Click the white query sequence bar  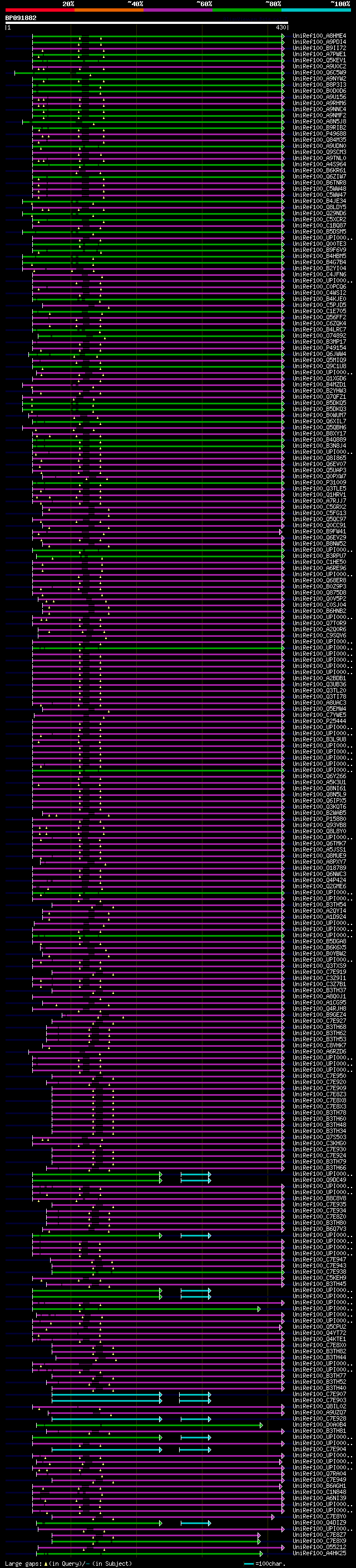pos(147,23)
